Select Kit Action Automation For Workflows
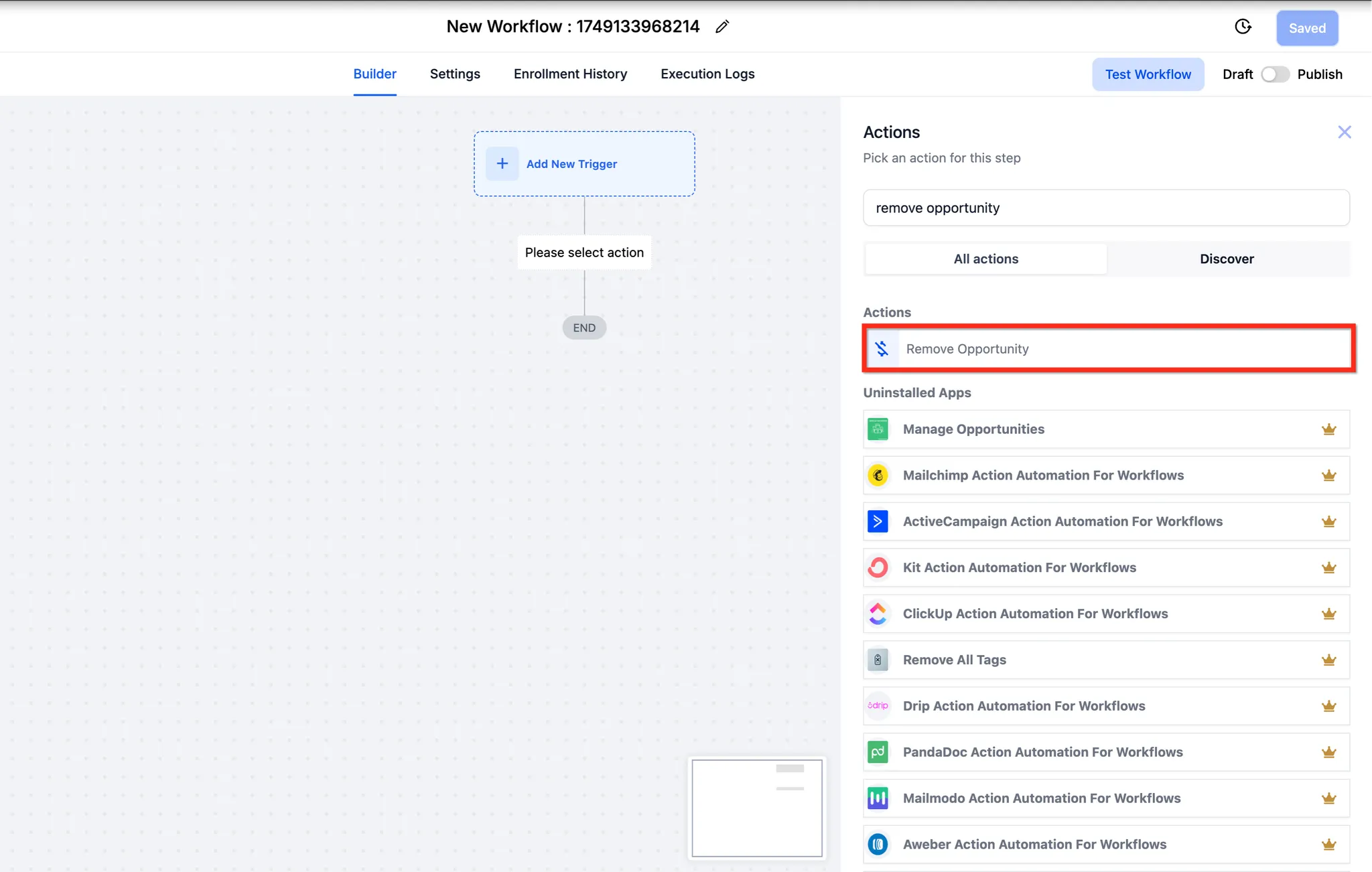The image size is (1372, 872). point(1019,567)
